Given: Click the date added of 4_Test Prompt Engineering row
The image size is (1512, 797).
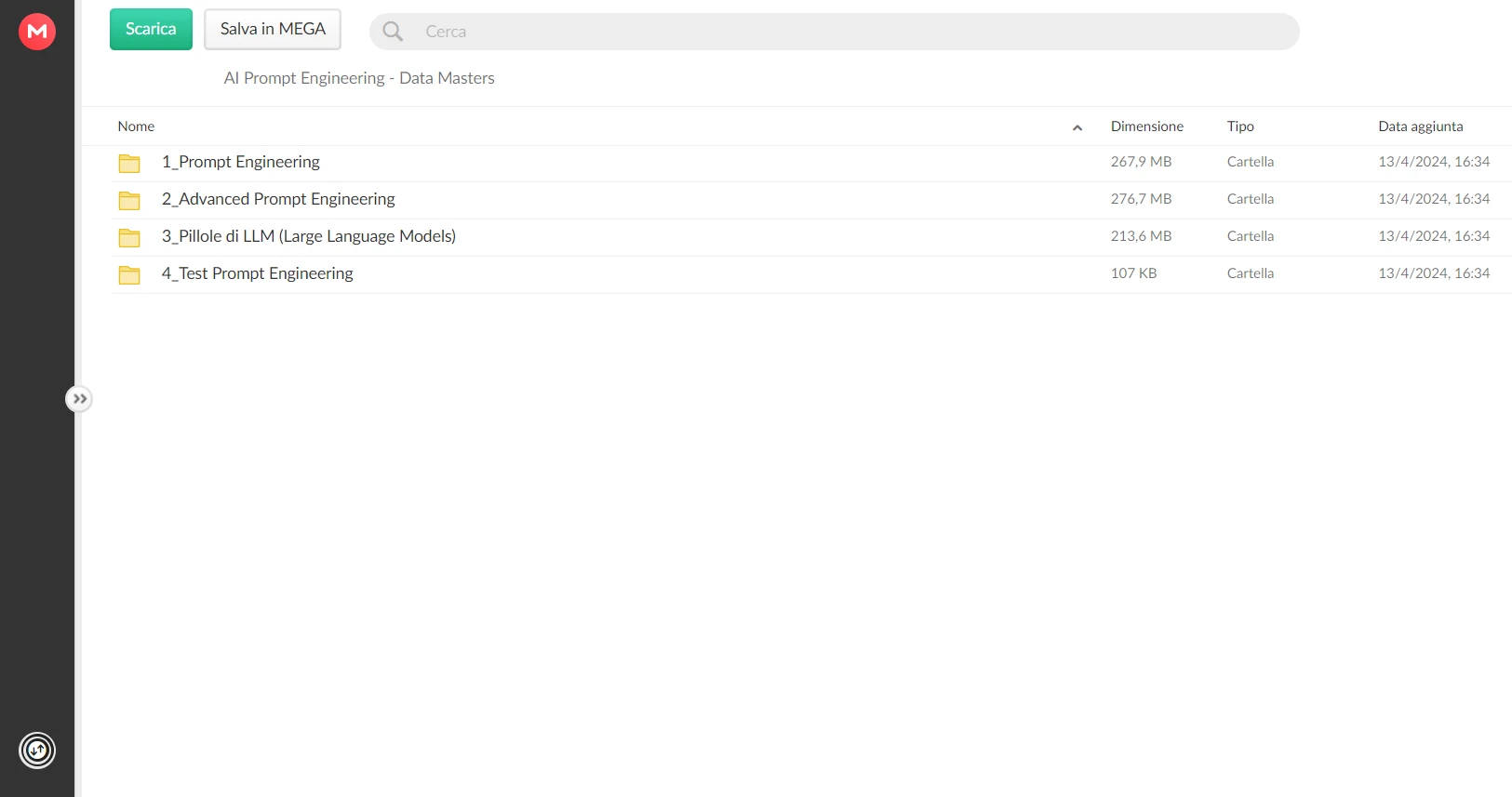Looking at the screenshot, I should pos(1434,273).
